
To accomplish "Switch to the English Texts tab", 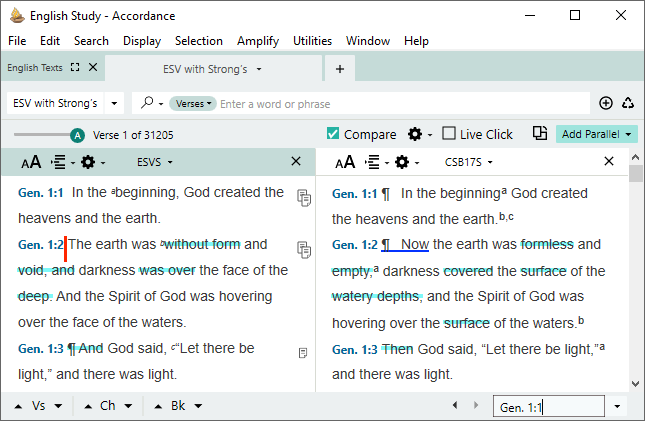I will pos(35,68).
